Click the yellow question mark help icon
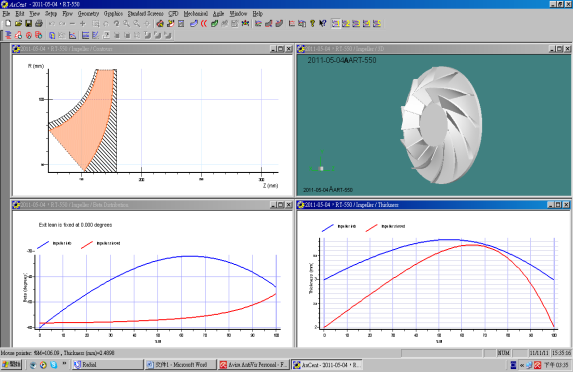The width and height of the screenshot is (573, 372). pos(312,24)
